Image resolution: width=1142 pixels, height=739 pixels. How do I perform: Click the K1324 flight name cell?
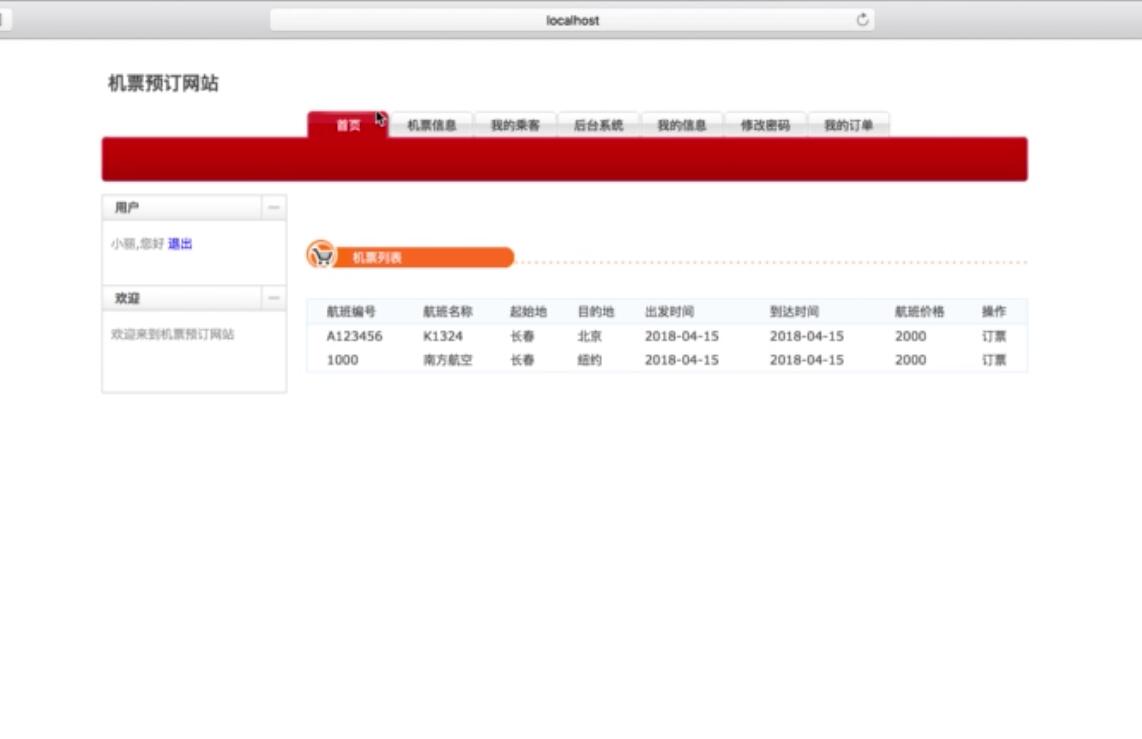click(443, 336)
